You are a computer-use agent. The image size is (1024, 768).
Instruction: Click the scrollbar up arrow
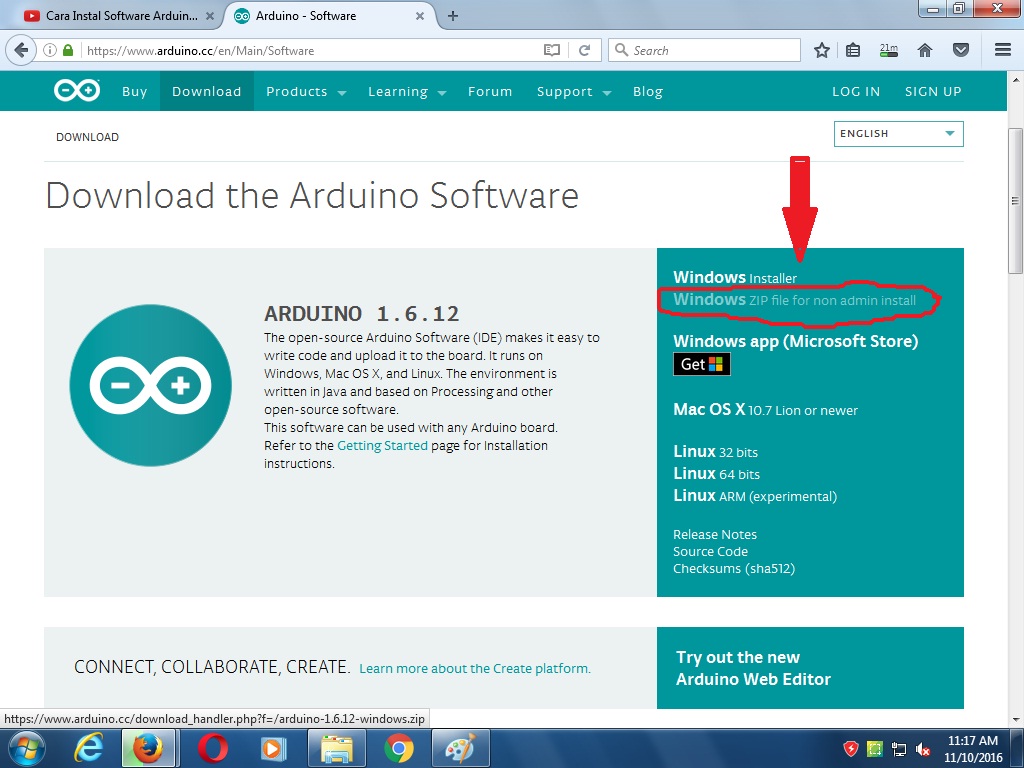1016,80
